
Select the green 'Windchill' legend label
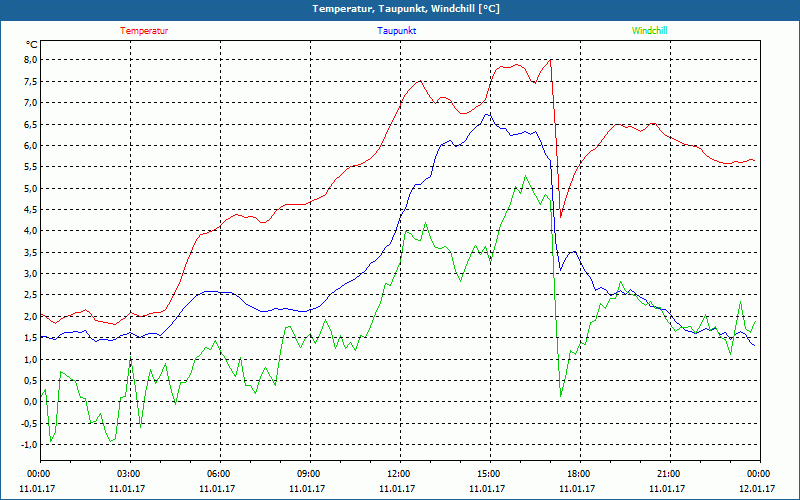pyautogui.click(x=649, y=31)
